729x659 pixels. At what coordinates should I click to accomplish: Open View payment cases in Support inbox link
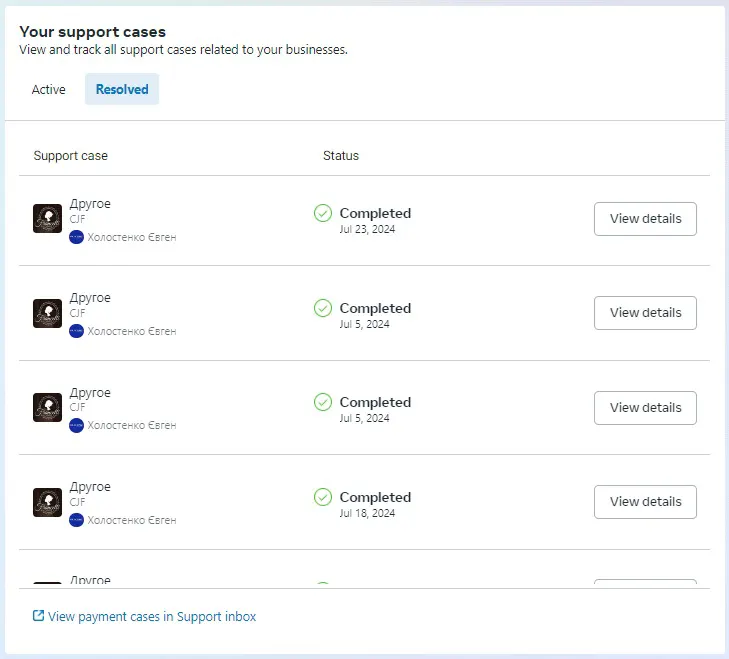pyautogui.click(x=152, y=617)
